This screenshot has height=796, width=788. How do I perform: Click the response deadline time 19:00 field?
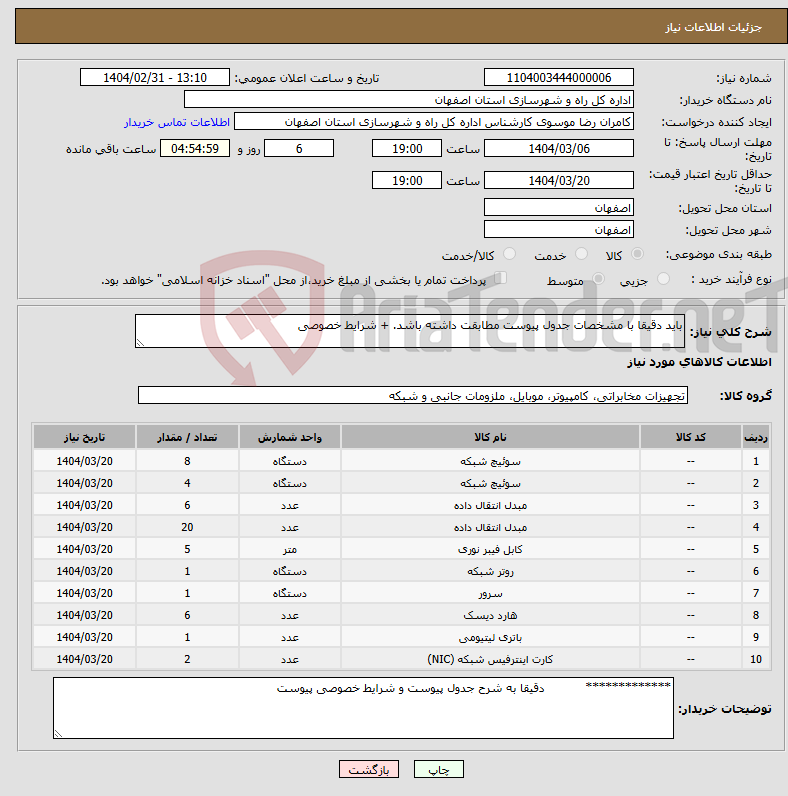407,148
